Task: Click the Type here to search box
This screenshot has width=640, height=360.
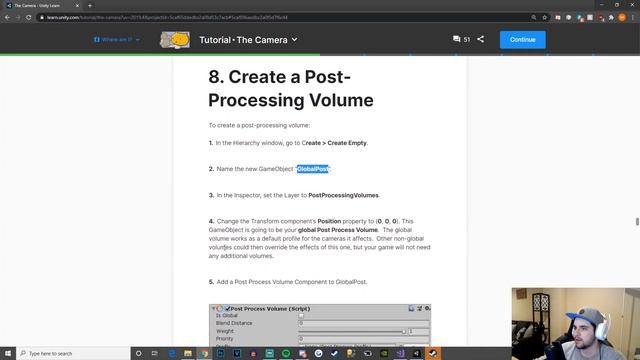Action: [x=73, y=353]
